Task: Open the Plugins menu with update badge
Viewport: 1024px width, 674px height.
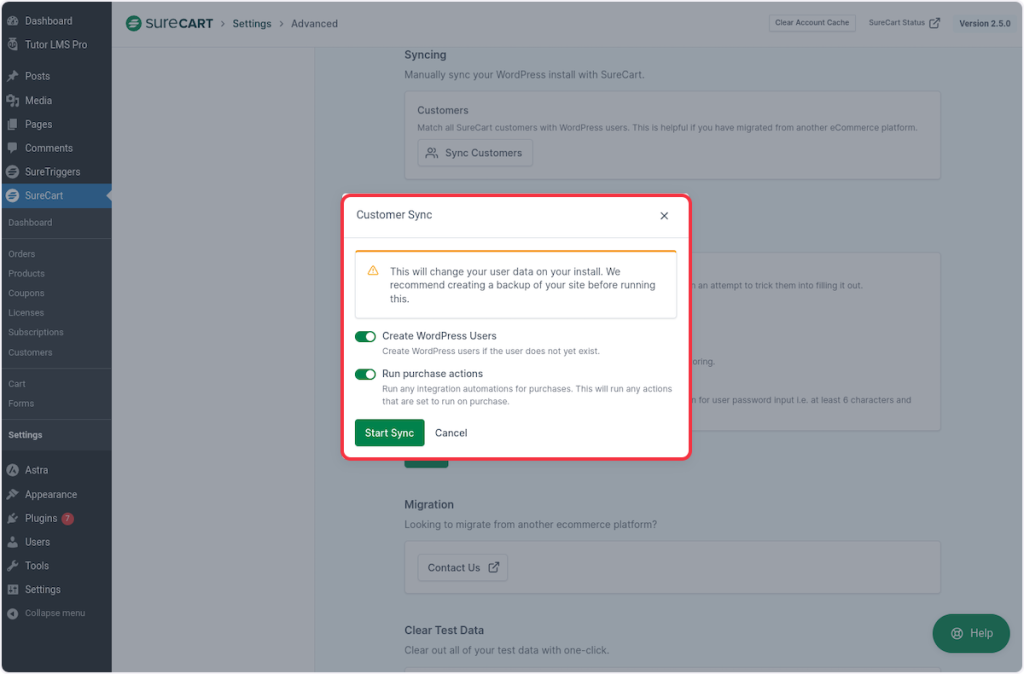Action: (x=41, y=518)
